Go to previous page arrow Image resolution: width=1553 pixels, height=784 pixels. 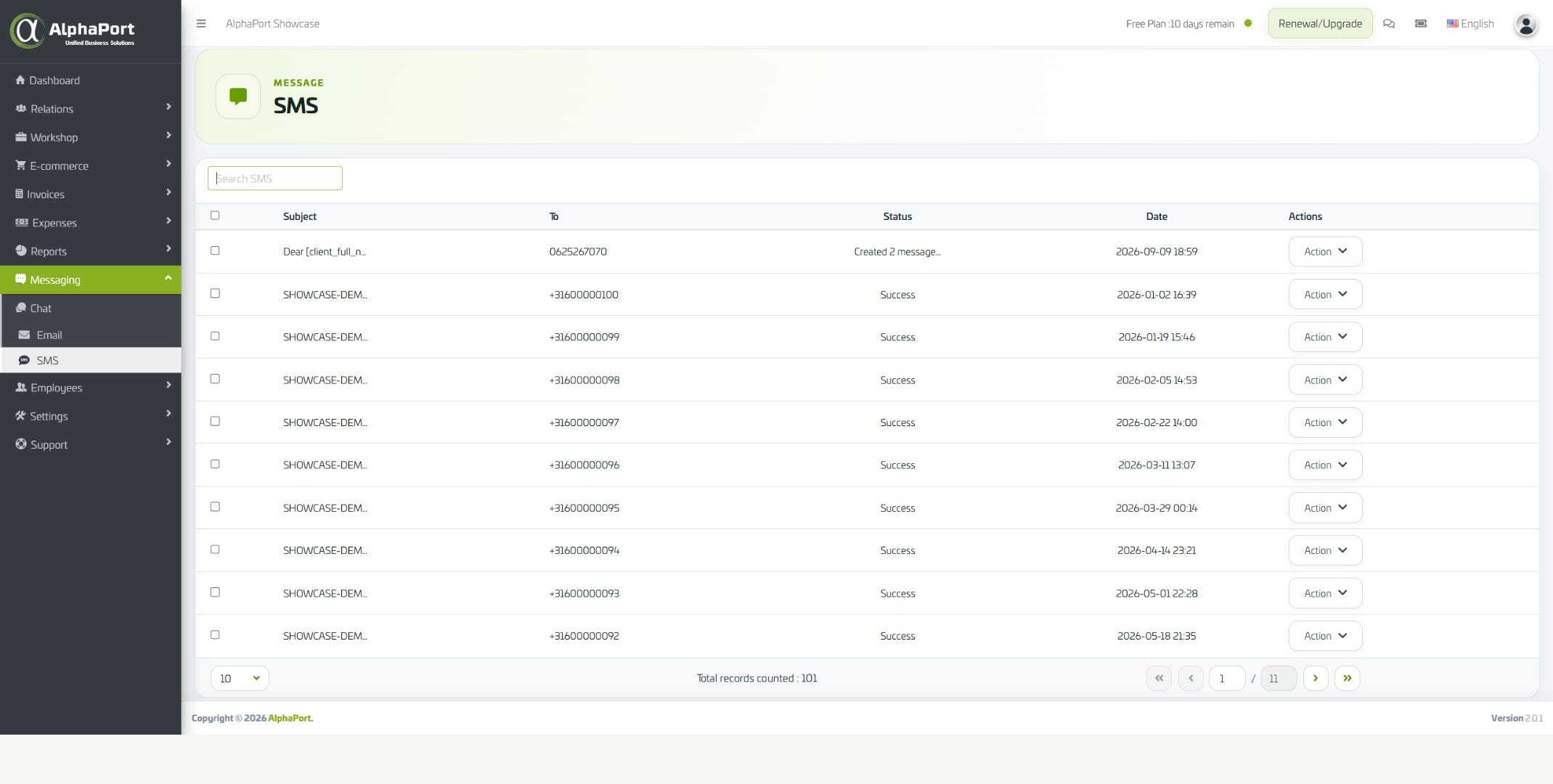1191,678
